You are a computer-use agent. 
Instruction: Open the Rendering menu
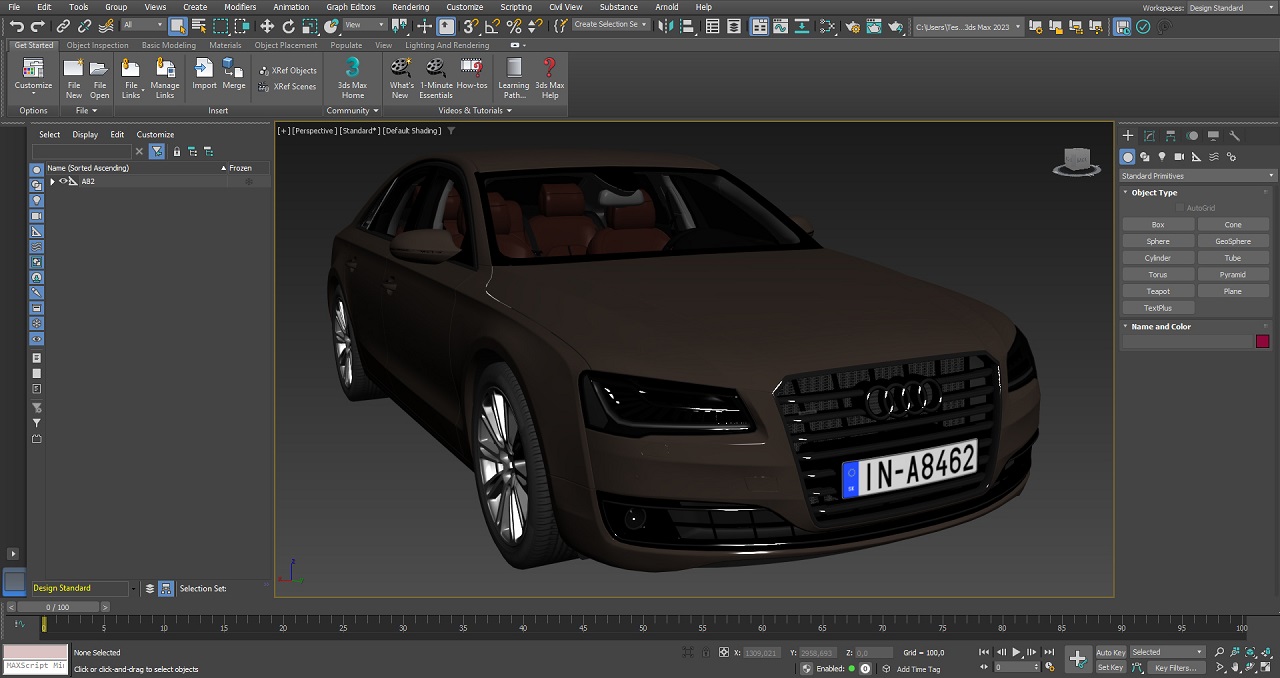click(410, 7)
